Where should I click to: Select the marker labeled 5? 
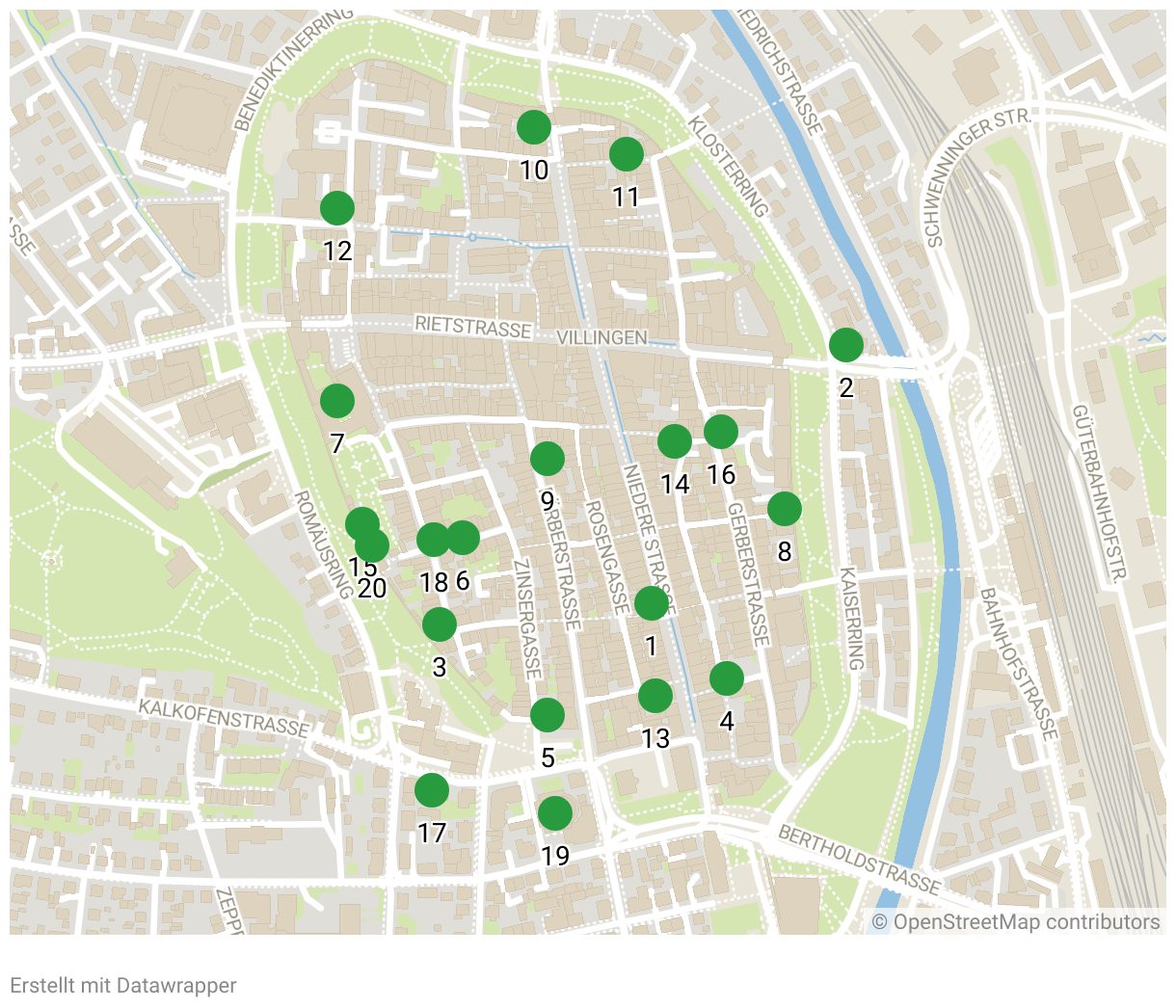pos(548,715)
